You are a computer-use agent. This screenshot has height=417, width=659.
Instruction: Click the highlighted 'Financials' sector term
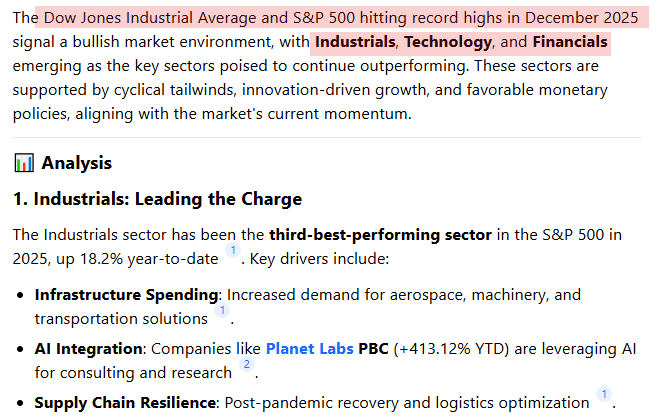click(569, 43)
